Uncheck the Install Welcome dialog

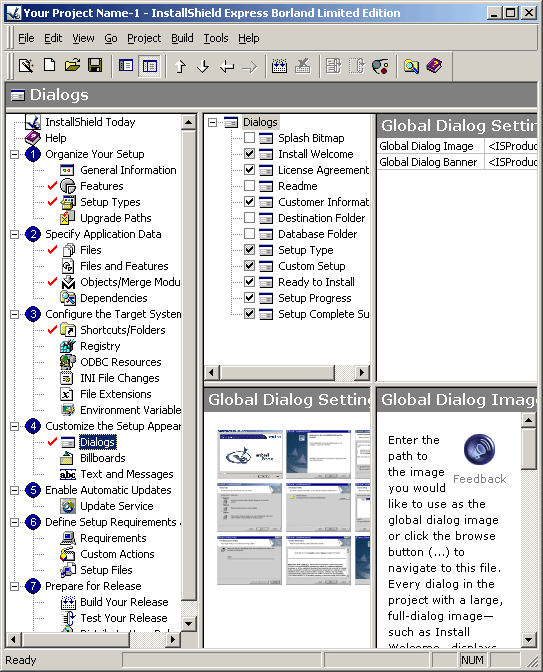pyautogui.click(x=249, y=153)
